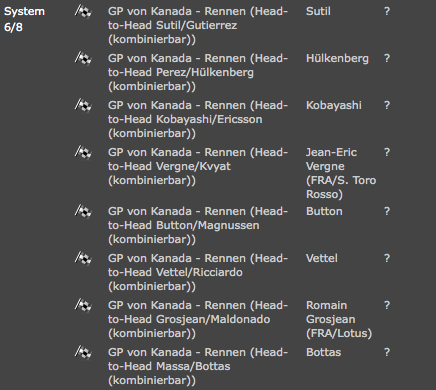Click racing flag icon for Massa/Bottas bet
Viewport: 436px width, 390px height.
83,353
